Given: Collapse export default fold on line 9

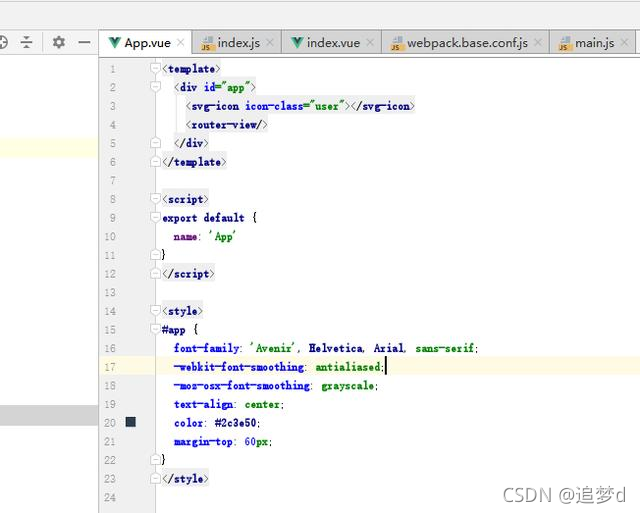Looking at the screenshot, I should coord(155,218).
